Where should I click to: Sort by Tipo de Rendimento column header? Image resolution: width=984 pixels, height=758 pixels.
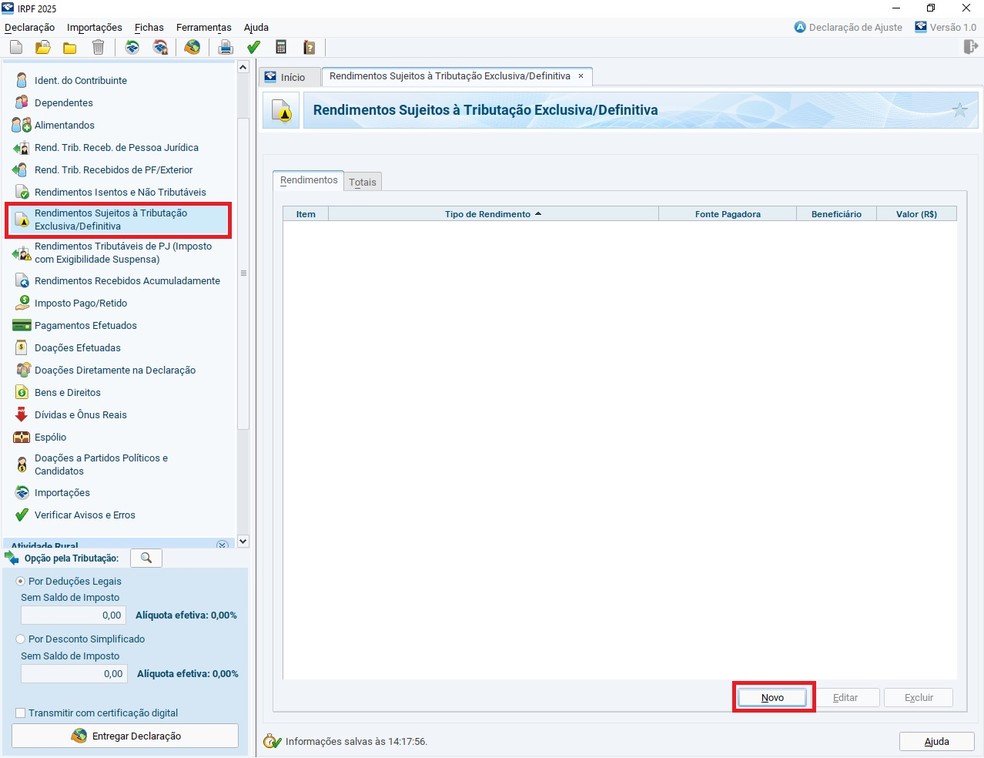(x=492, y=214)
